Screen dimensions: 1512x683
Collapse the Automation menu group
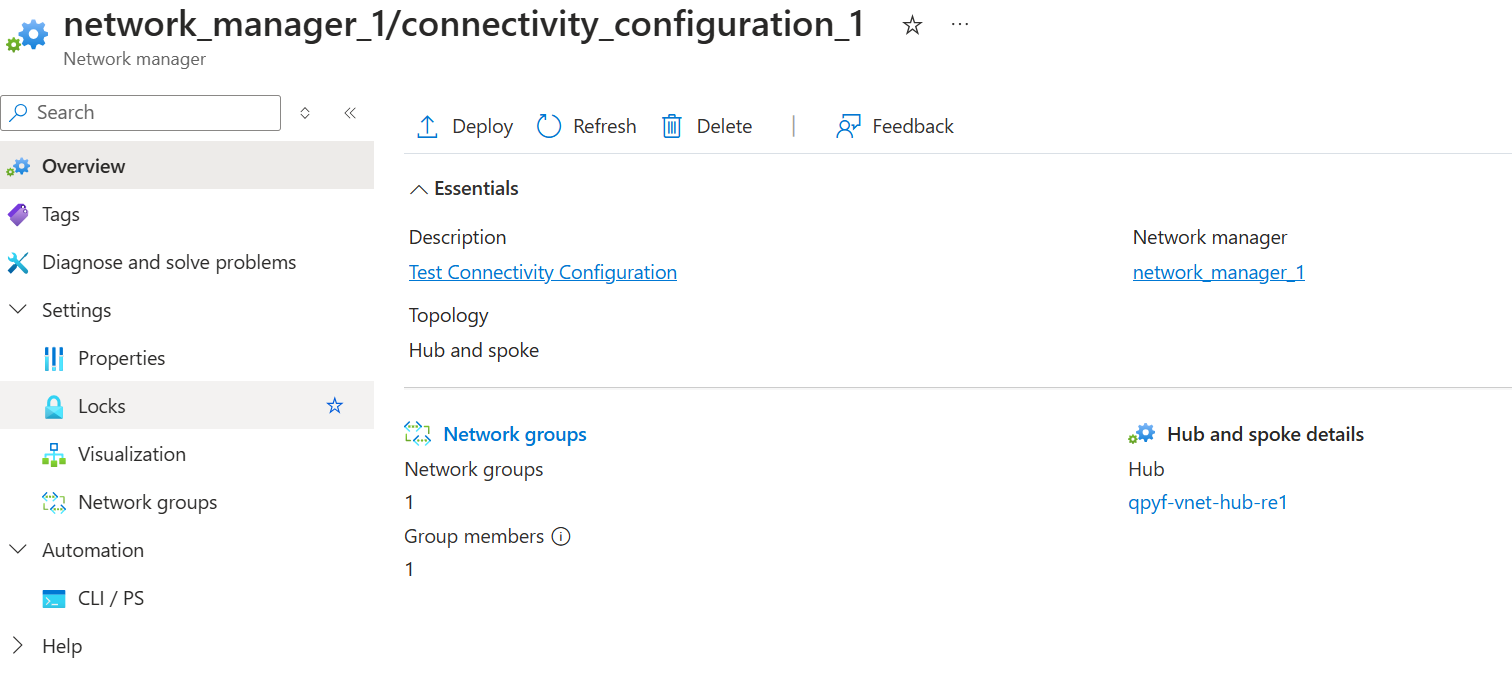pos(18,550)
